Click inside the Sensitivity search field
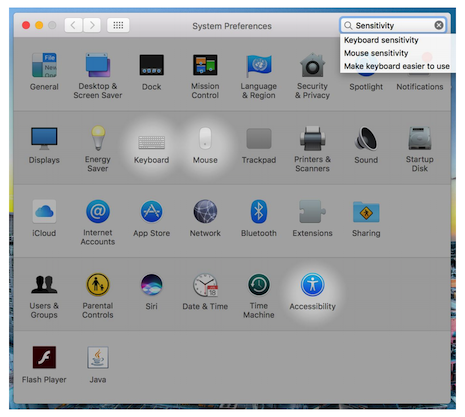This screenshot has height=417, width=465. [x=393, y=25]
